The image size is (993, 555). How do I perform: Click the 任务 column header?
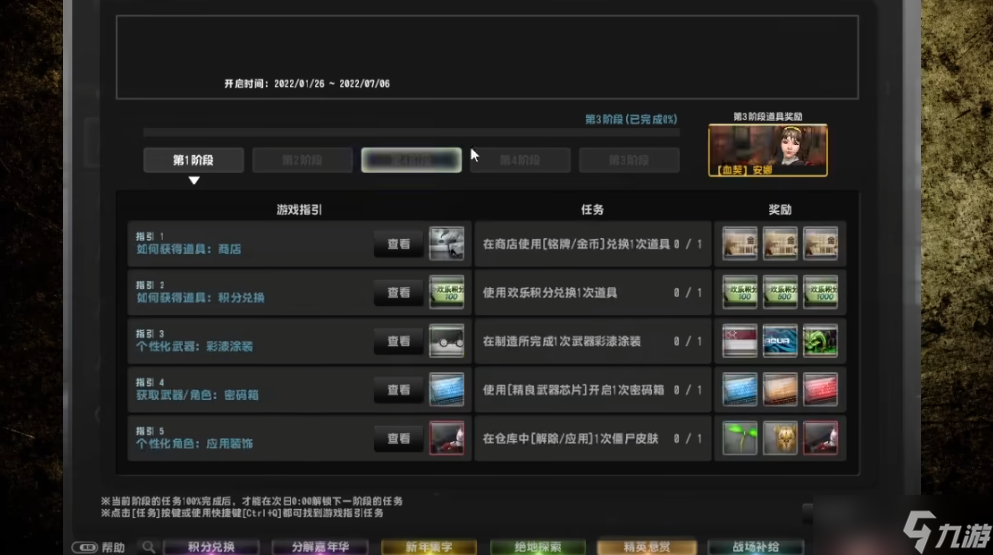[592, 210]
